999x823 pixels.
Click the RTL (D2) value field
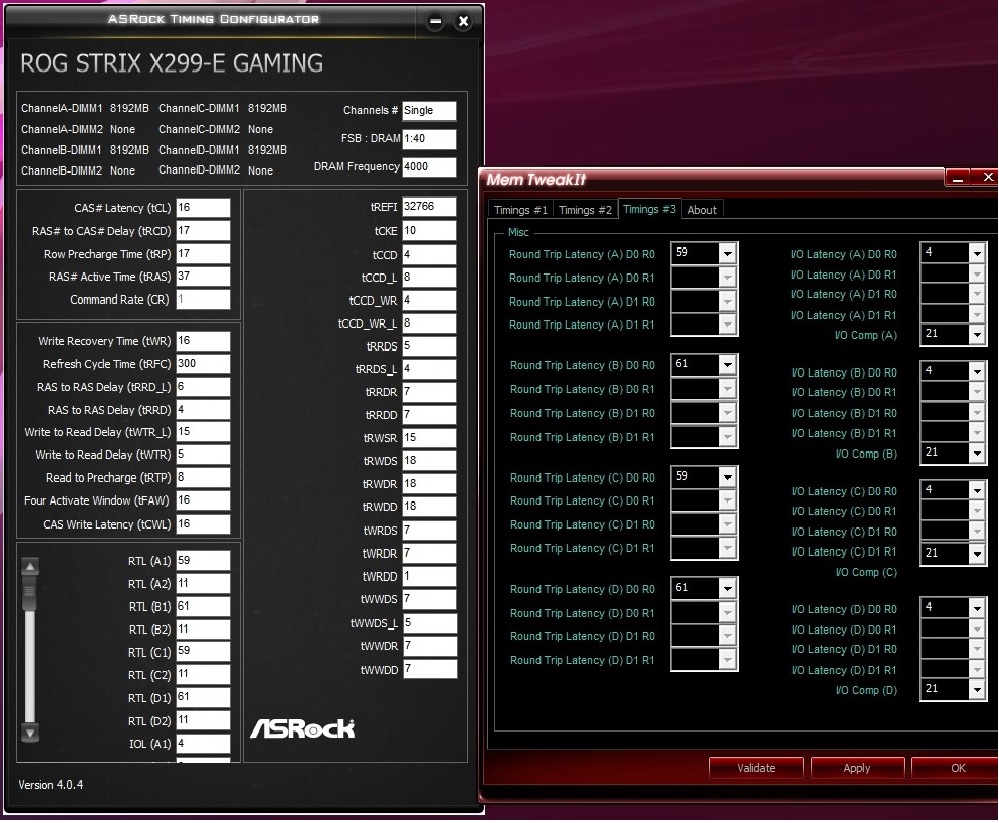click(x=203, y=720)
